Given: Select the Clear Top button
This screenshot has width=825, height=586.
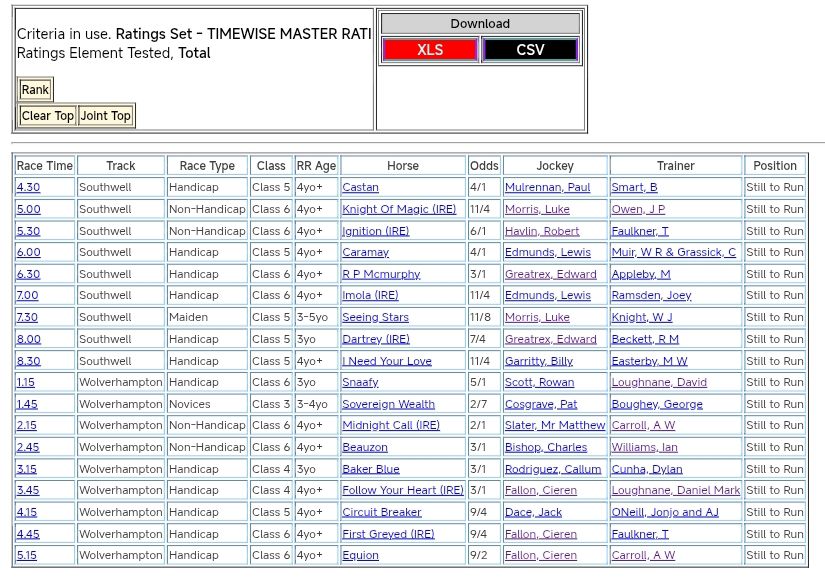Looking at the screenshot, I should coord(48,116).
